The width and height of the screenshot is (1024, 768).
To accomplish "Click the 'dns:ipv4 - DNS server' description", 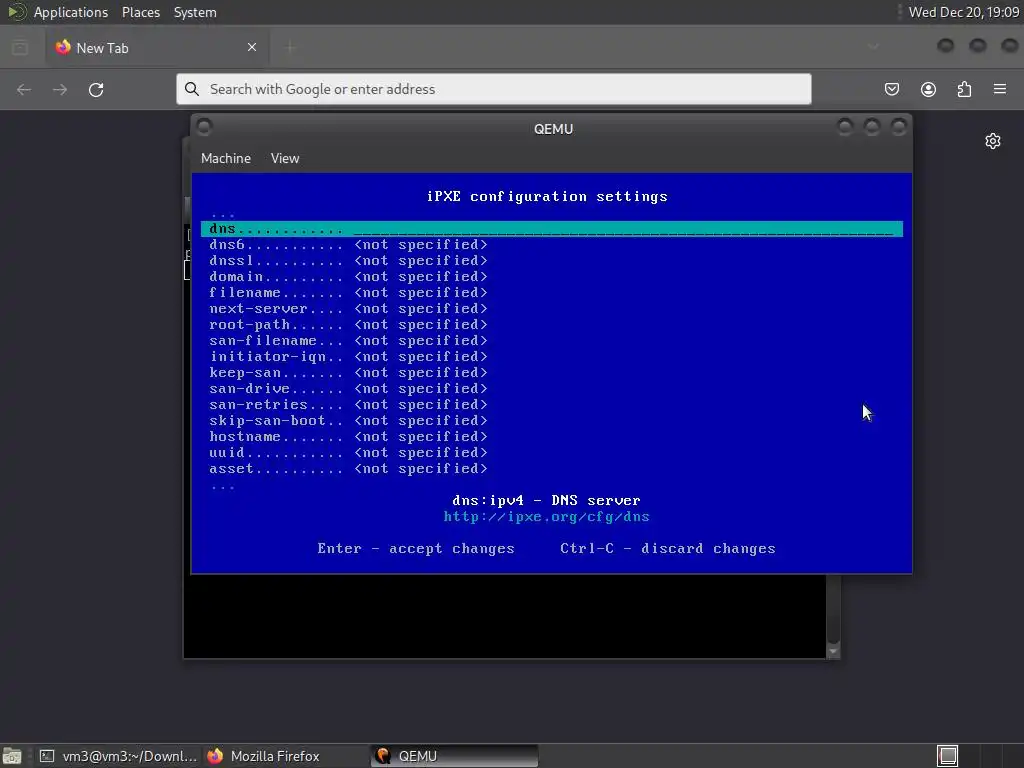I will 547,500.
